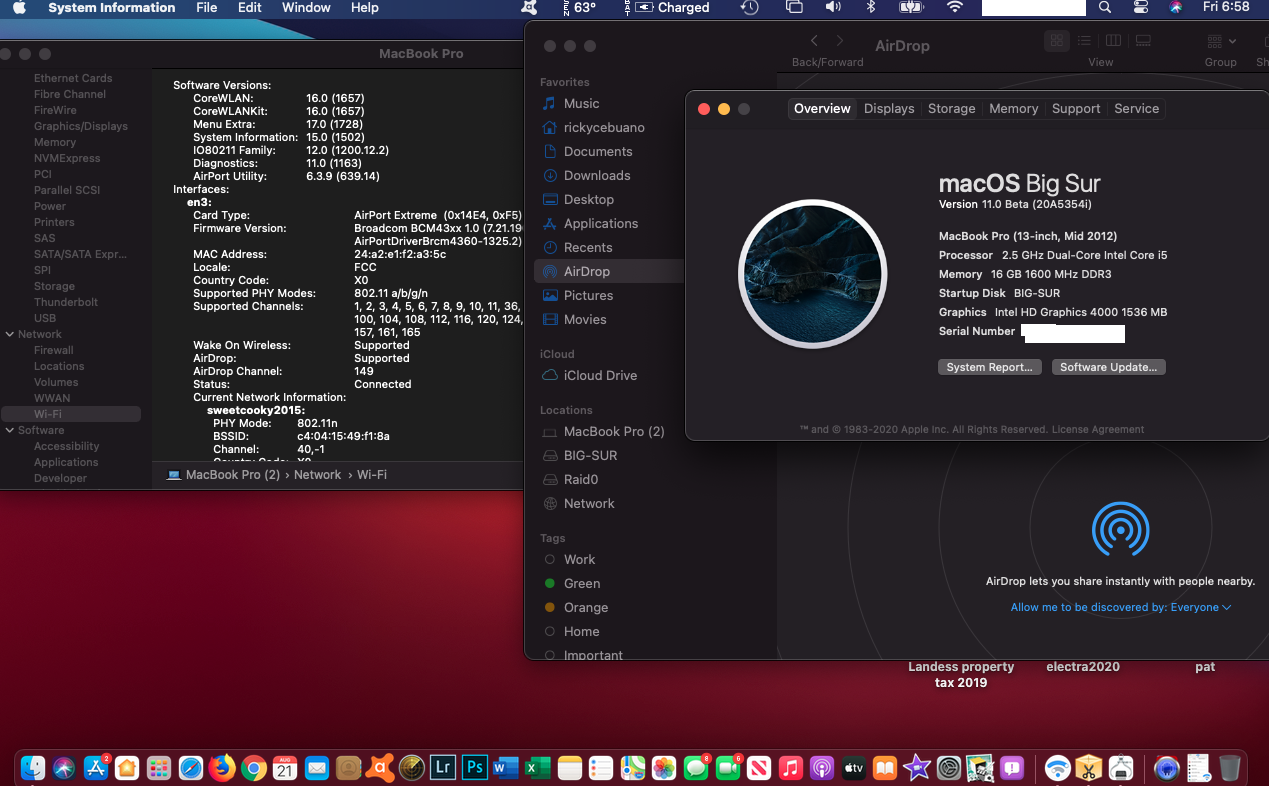The width and height of the screenshot is (1269, 786).
Task: Switch to the Storage tab
Action: point(951,109)
